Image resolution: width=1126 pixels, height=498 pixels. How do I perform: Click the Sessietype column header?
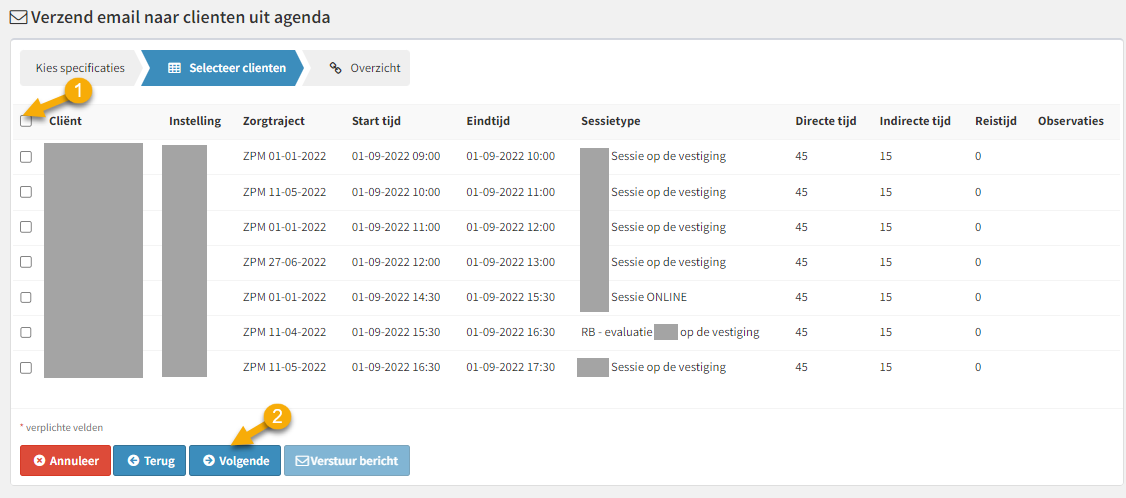610,121
